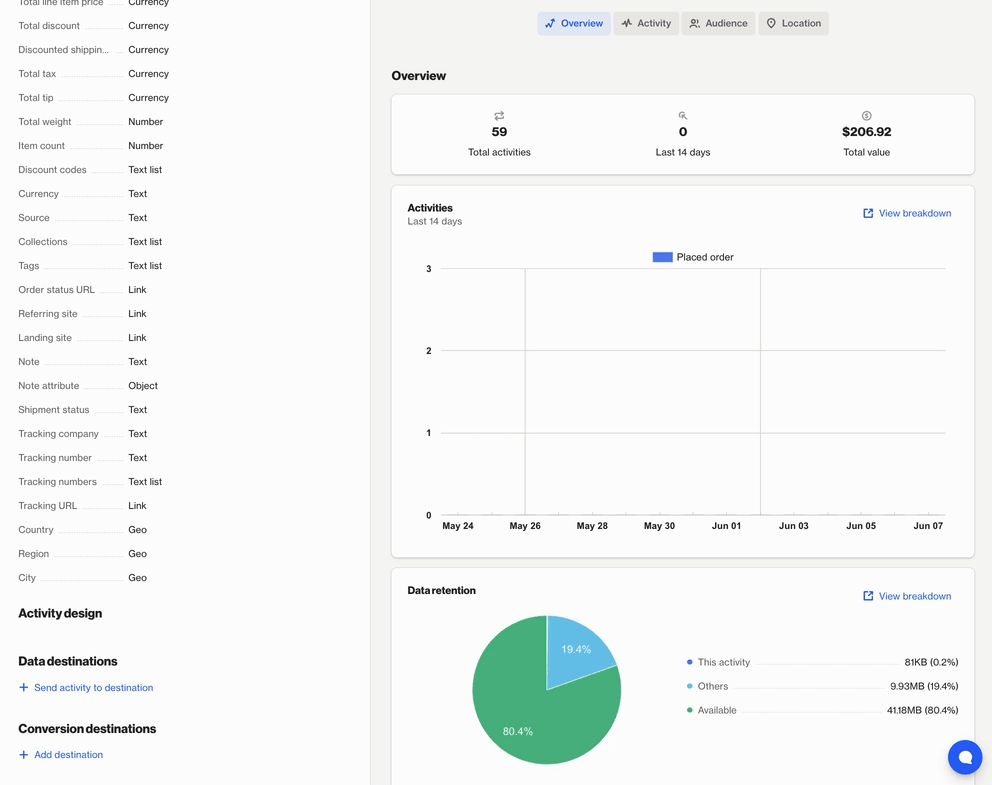Click the Tracking numbers field row

point(90,483)
